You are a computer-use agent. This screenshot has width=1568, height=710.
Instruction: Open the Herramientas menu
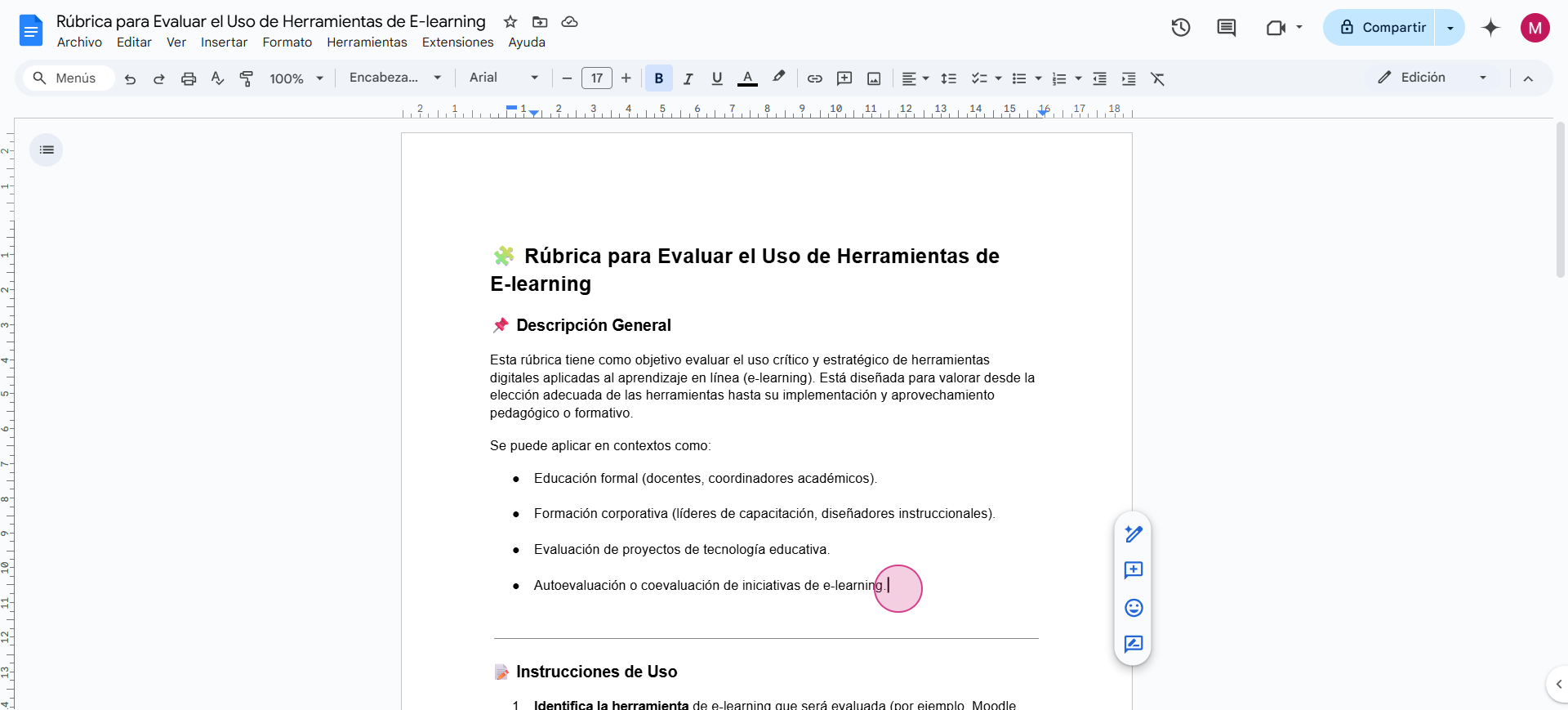pyautogui.click(x=367, y=42)
